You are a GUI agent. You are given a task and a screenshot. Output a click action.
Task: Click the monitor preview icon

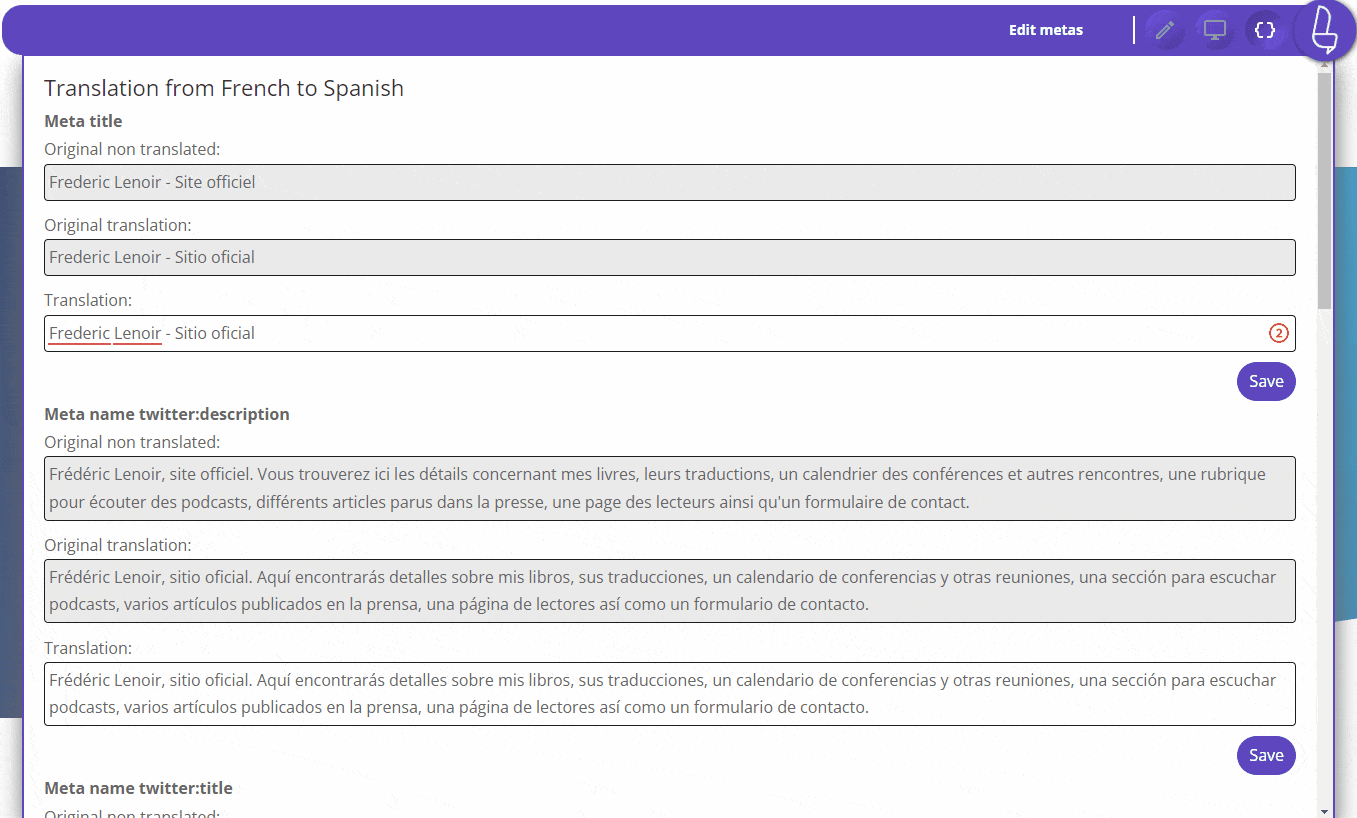pyautogui.click(x=1215, y=30)
